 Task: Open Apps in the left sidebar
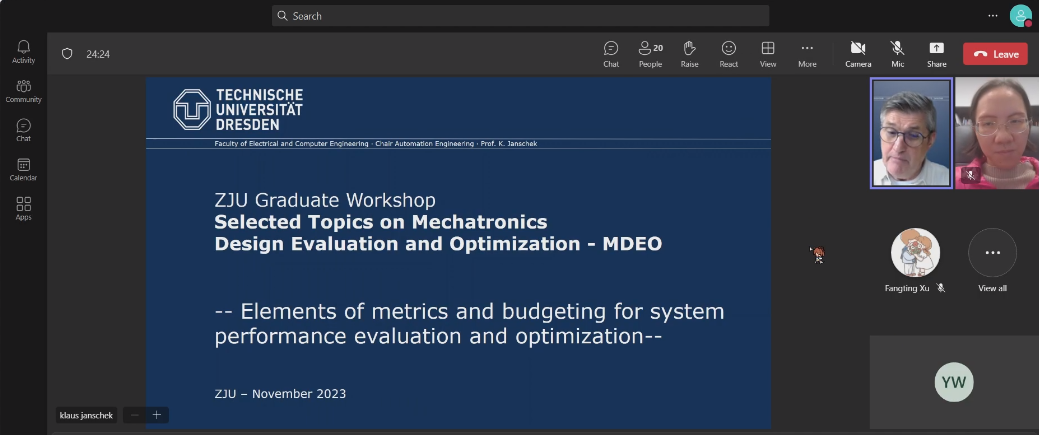point(24,208)
